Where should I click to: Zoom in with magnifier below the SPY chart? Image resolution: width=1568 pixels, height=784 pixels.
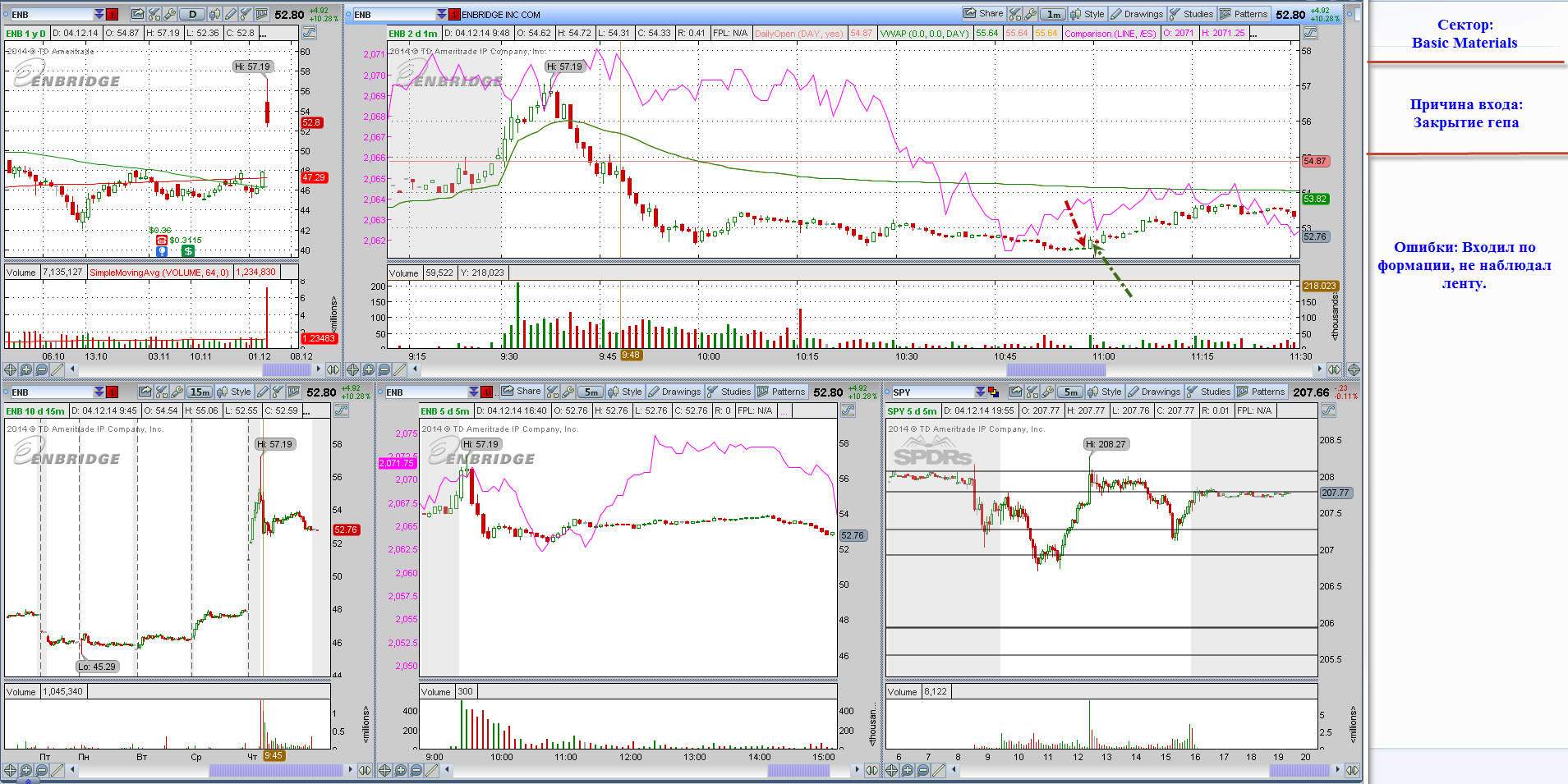coord(908,771)
